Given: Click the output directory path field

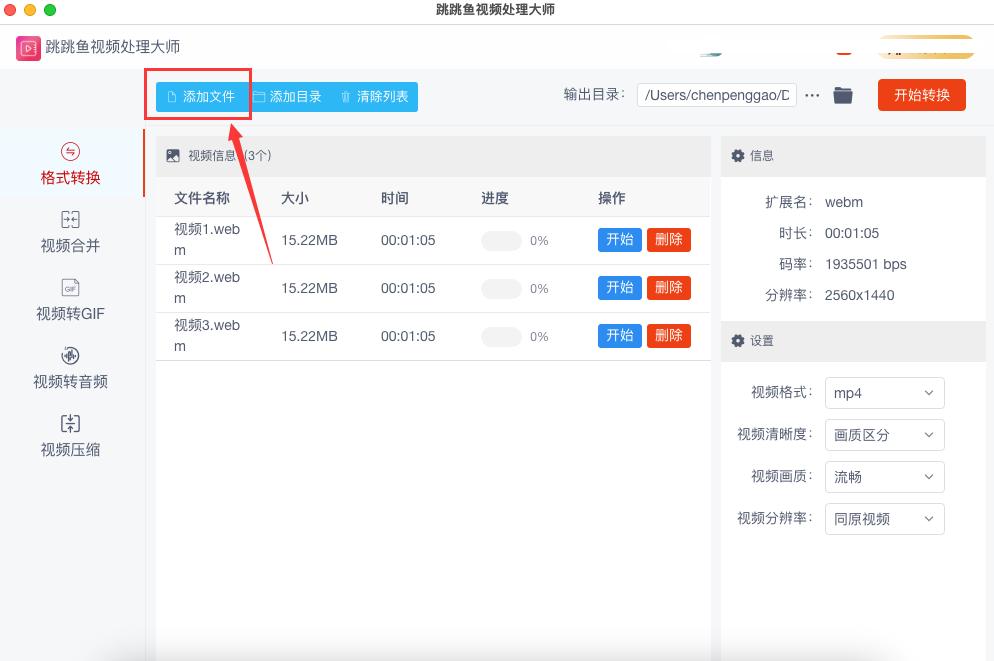Looking at the screenshot, I should [x=716, y=95].
